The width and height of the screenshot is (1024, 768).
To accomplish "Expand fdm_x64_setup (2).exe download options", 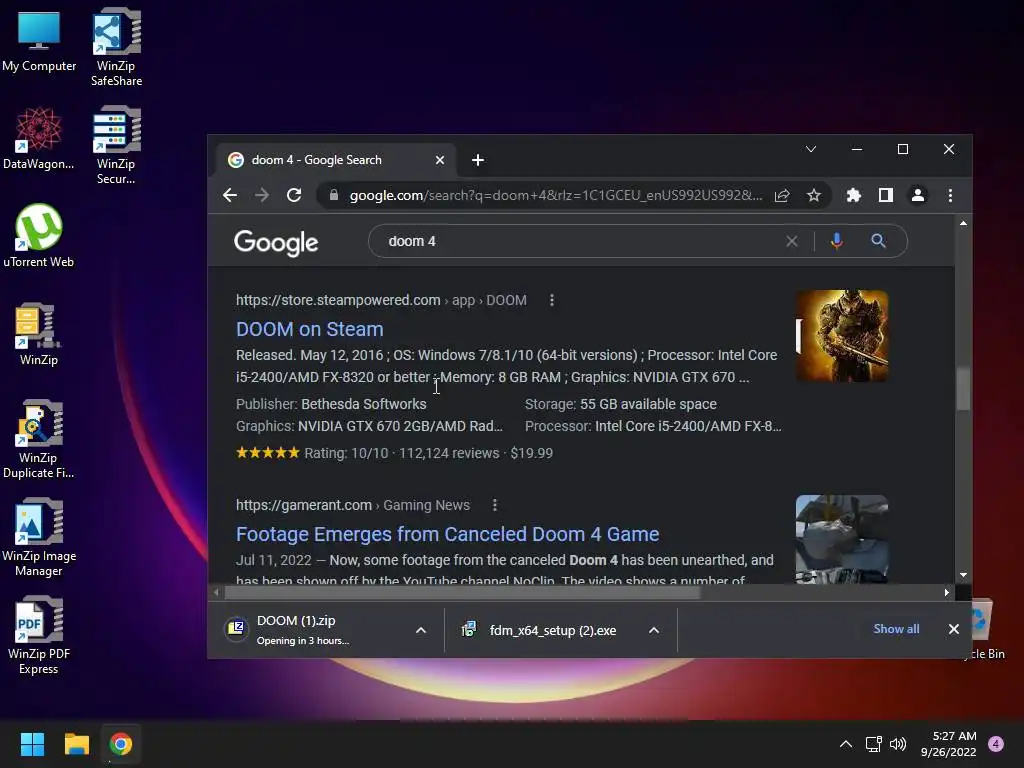I will click(x=654, y=630).
